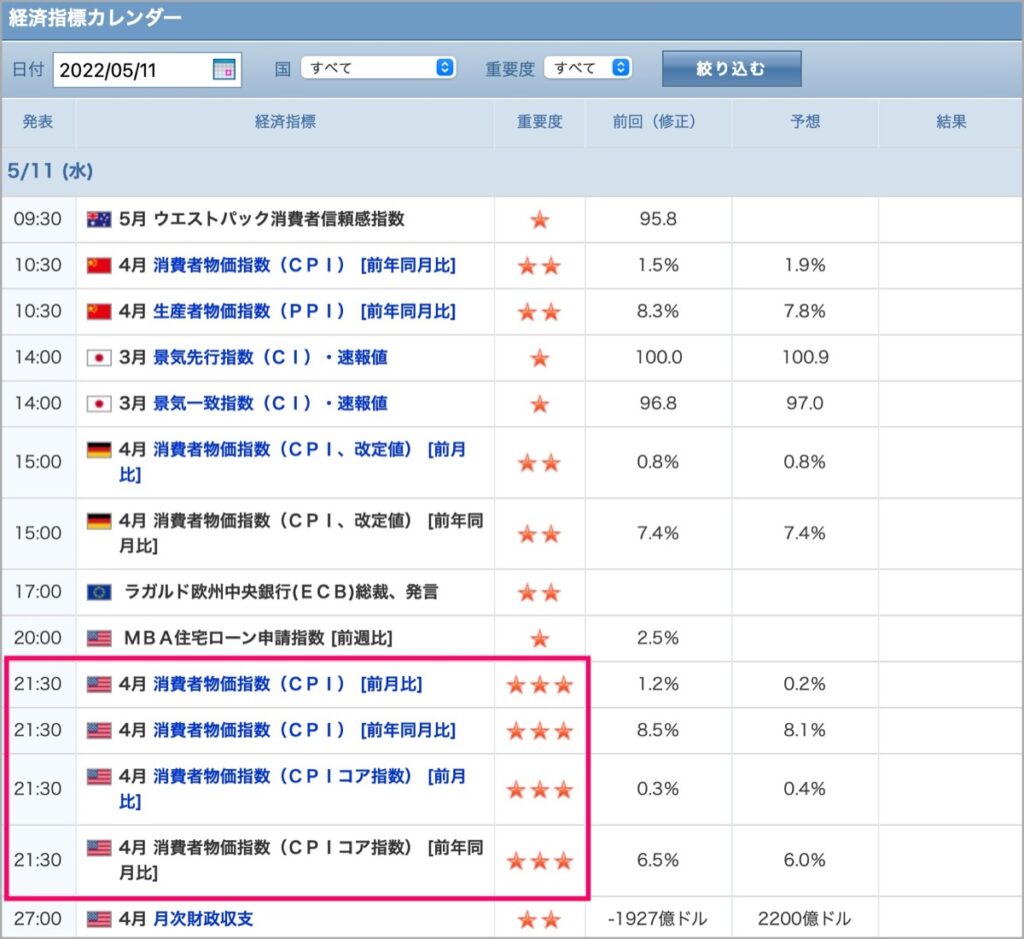1024x939 pixels.
Task: Click the 結果 column header
Action: tap(951, 121)
